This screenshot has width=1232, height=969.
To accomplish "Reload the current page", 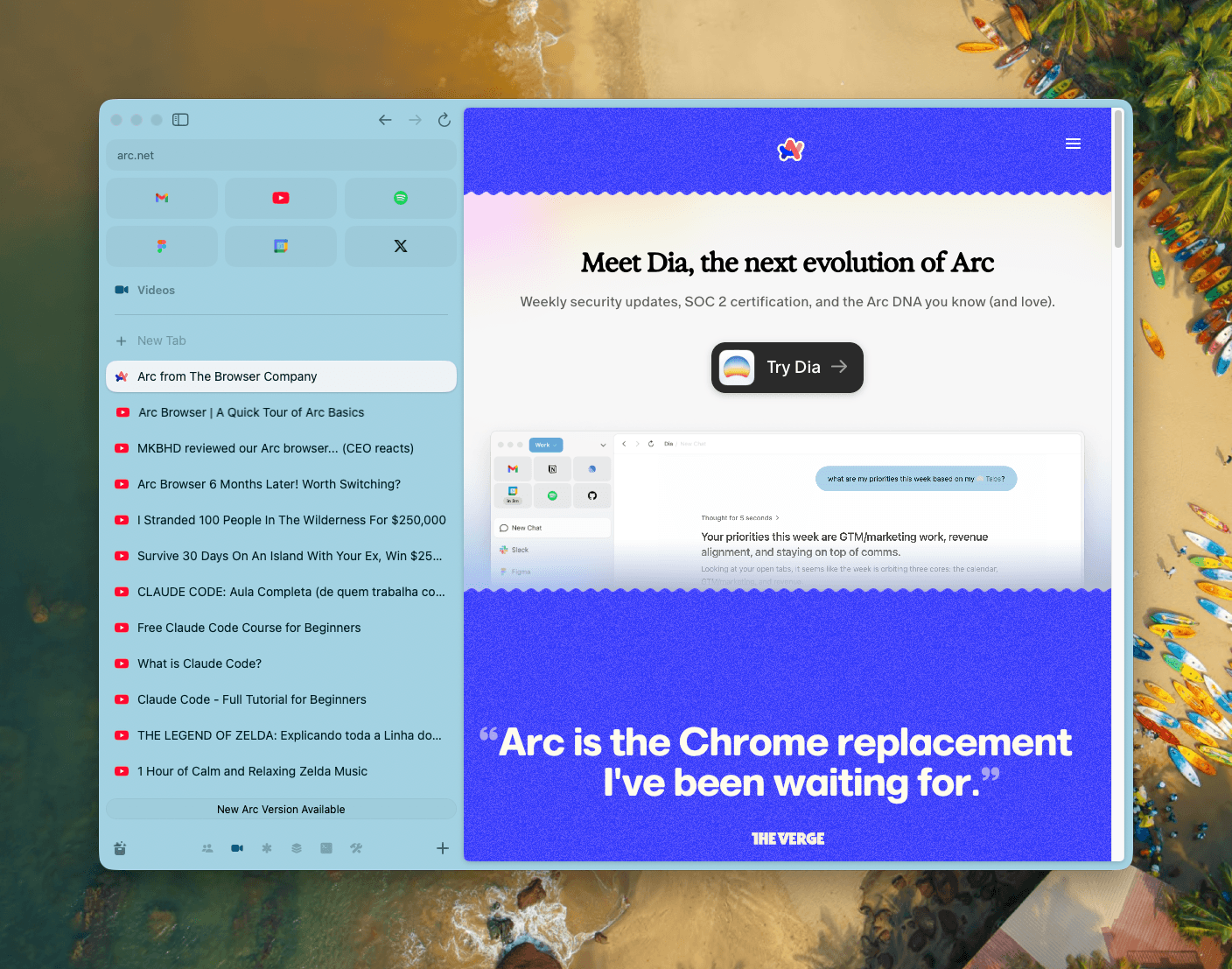I will click(444, 120).
